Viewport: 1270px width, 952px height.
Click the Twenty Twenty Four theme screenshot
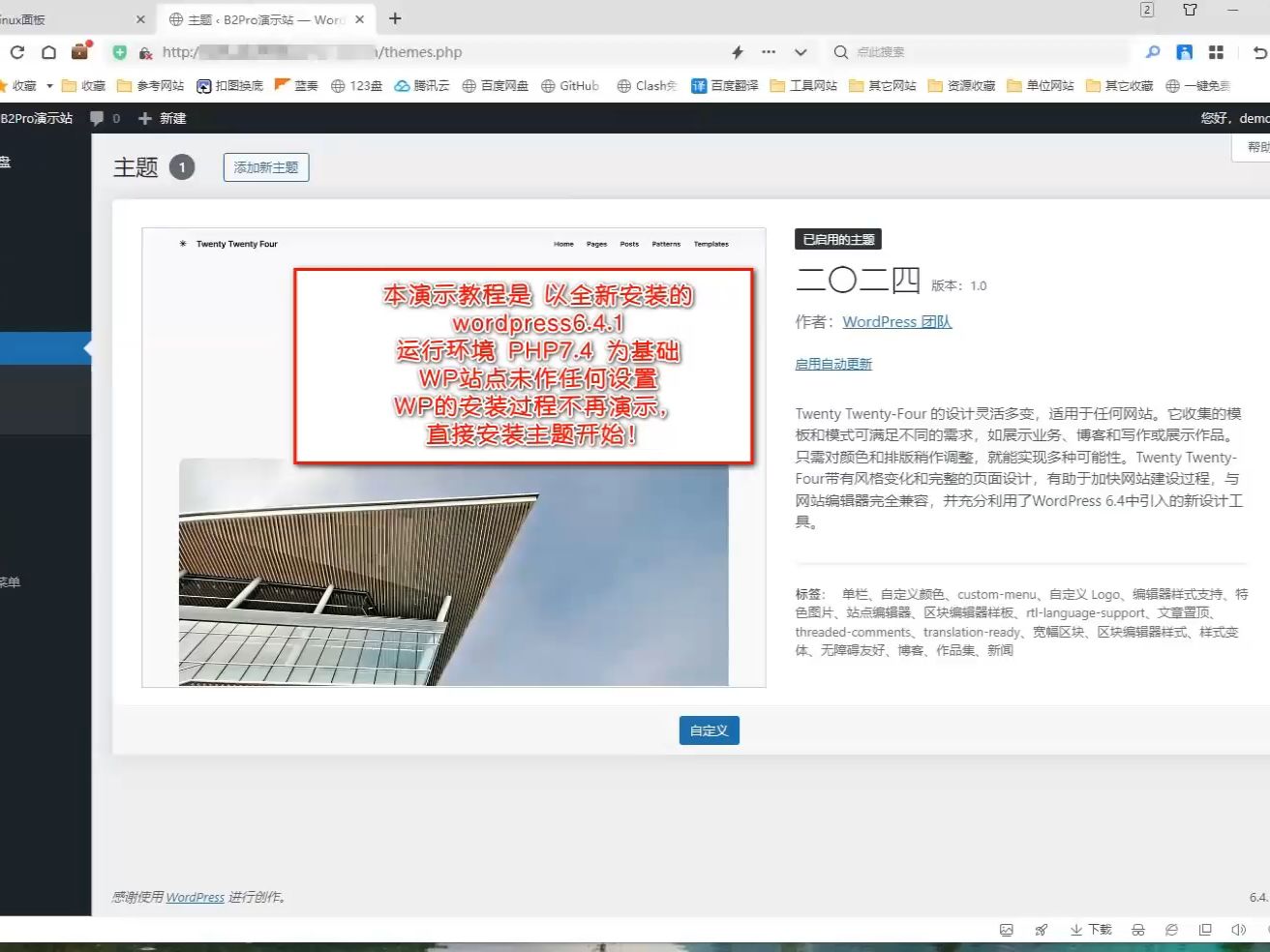coord(454,458)
